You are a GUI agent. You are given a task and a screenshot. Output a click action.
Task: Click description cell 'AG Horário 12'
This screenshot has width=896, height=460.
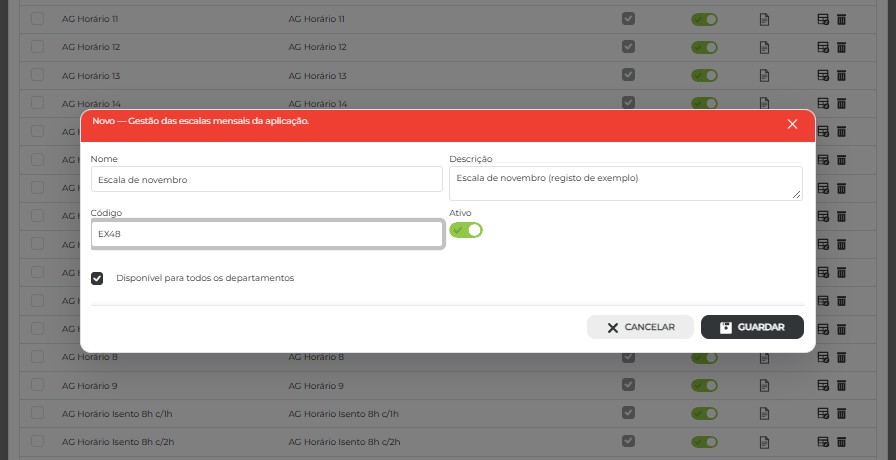click(317, 47)
